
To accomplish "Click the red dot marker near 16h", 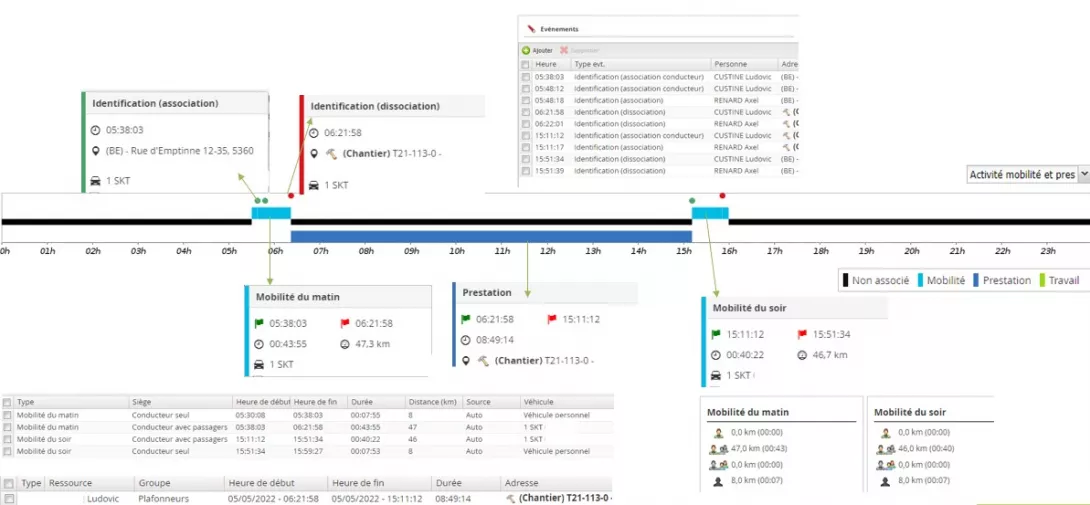I will [x=722, y=196].
